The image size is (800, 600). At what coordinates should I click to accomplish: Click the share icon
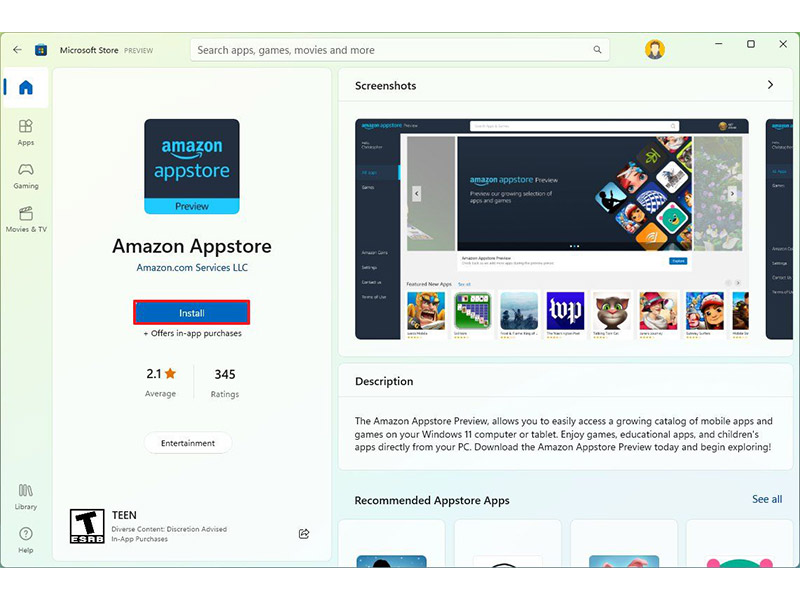click(304, 534)
